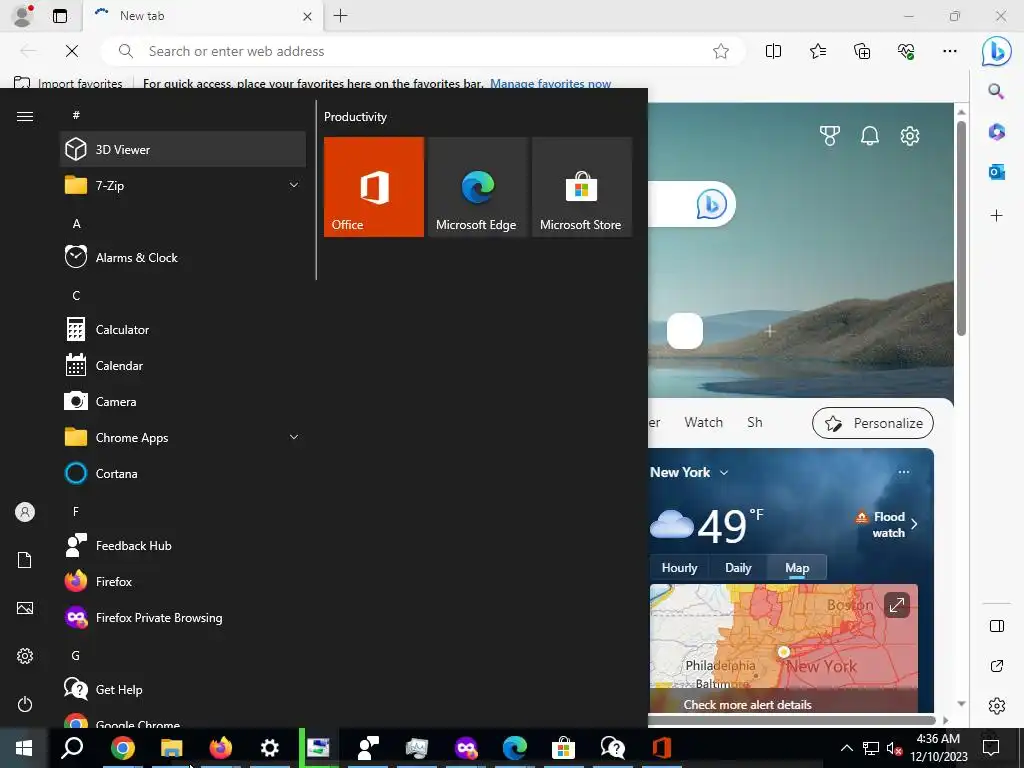The width and height of the screenshot is (1024, 768).
Task: Open 3D Viewer from Start menu
Action: [182, 149]
